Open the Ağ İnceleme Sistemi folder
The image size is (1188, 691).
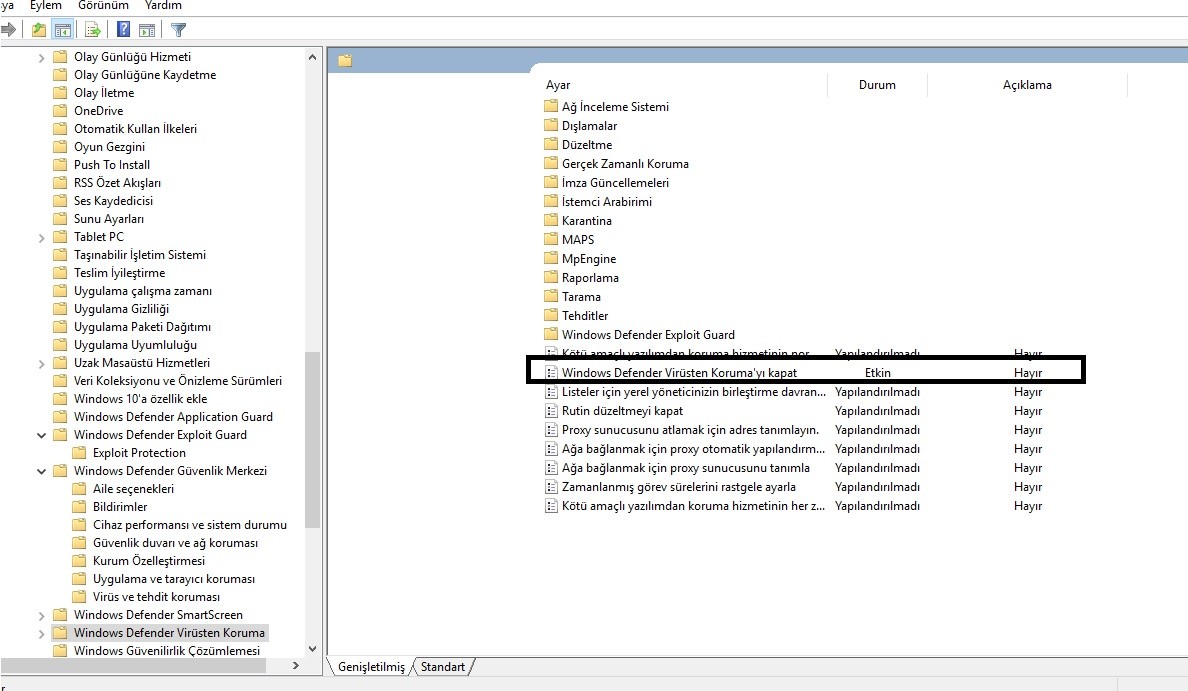[615, 107]
